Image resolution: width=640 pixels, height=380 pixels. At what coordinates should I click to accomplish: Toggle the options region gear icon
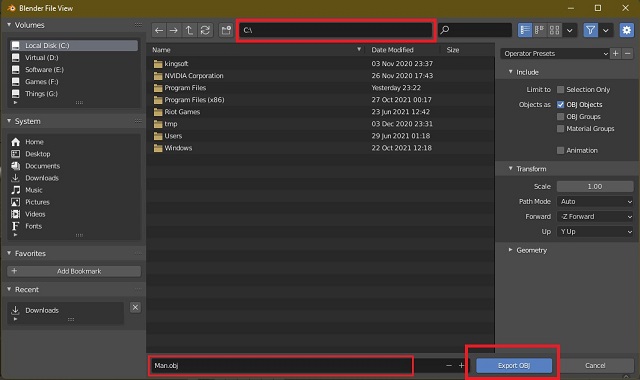pos(627,30)
